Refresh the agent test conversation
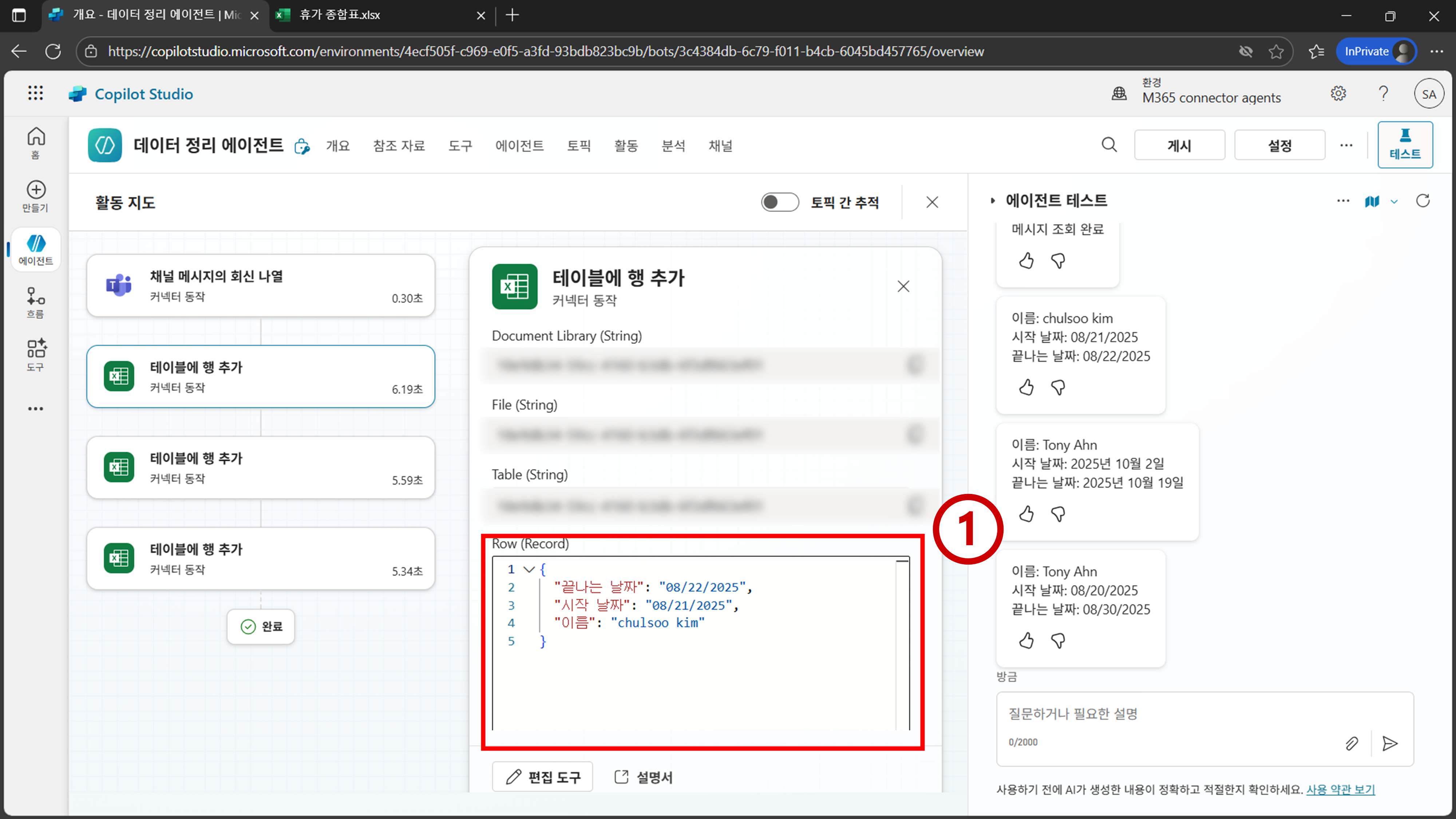This screenshot has width=1456, height=819. click(x=1423, y=201)
